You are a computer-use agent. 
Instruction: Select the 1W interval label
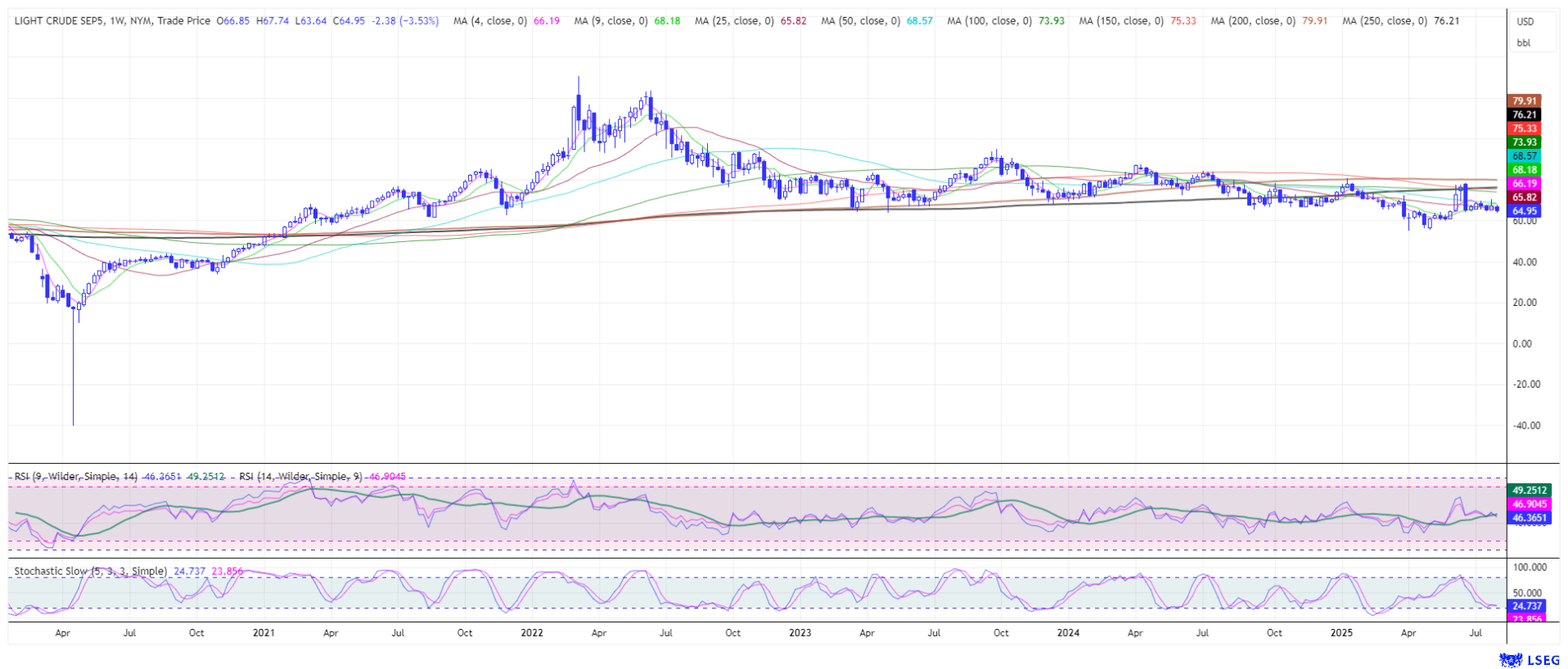[x=116, y=20]
